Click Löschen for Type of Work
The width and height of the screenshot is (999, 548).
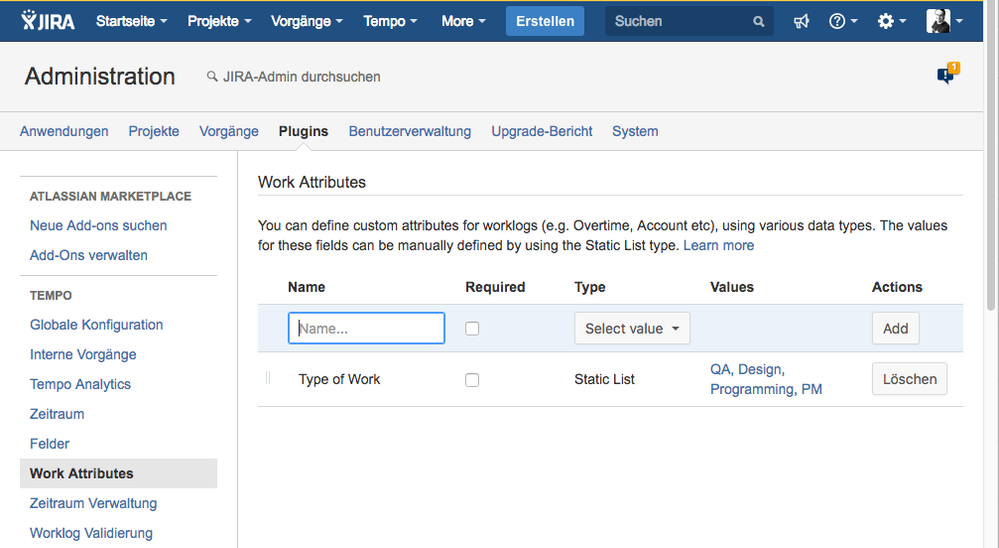pyautogui.click(x=909, y=379)
